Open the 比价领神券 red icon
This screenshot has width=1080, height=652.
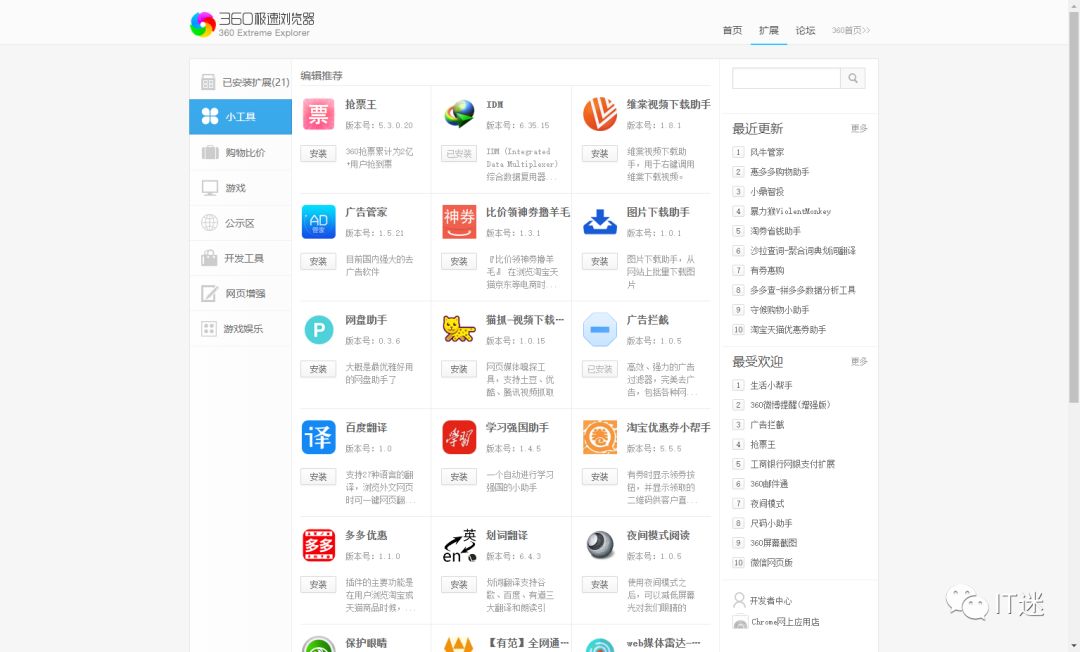(x=459, y=222)
